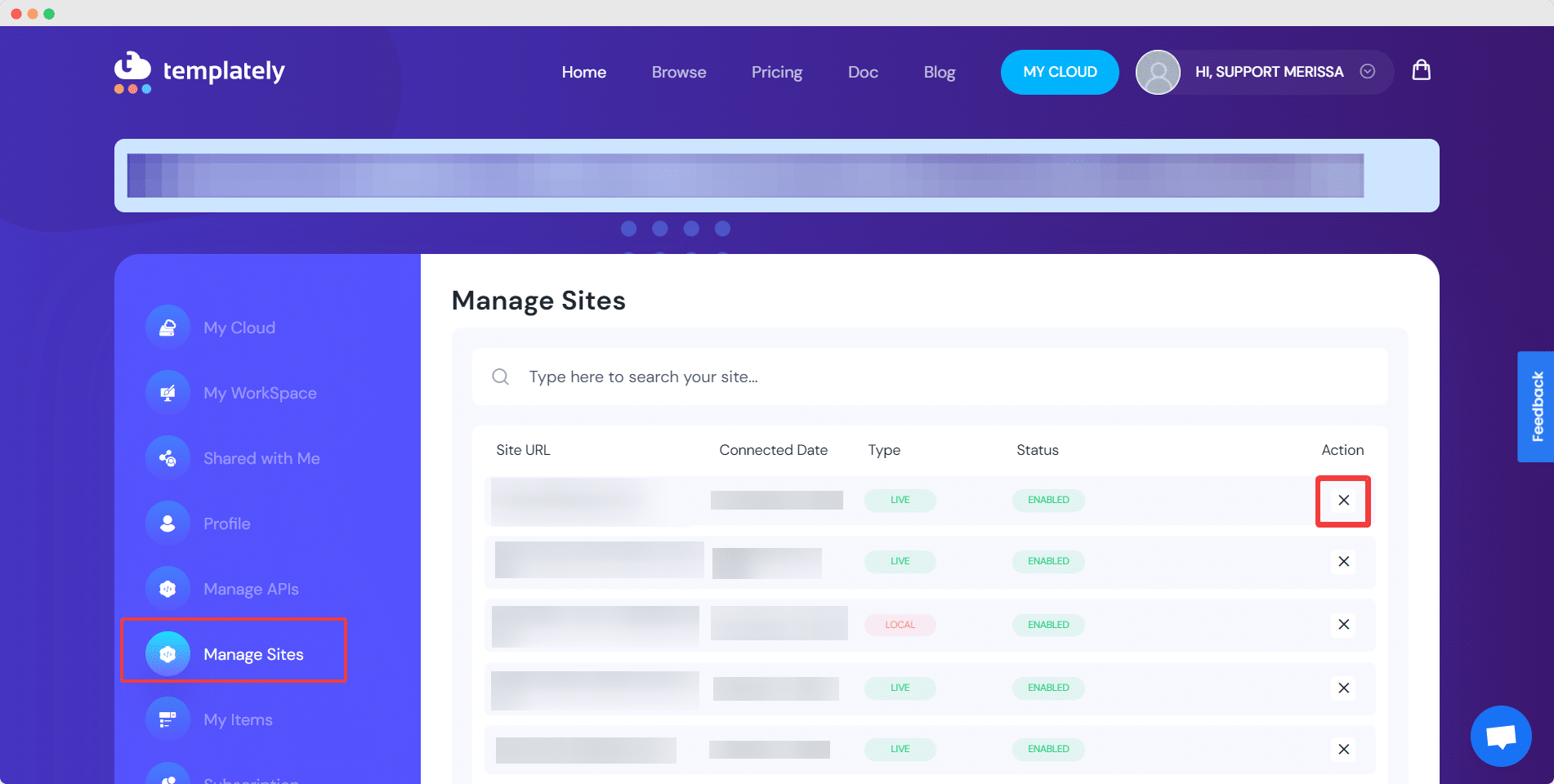Click the Profile sidebar icon
This screenshot has height=784, width=1554.
point(167,523)
